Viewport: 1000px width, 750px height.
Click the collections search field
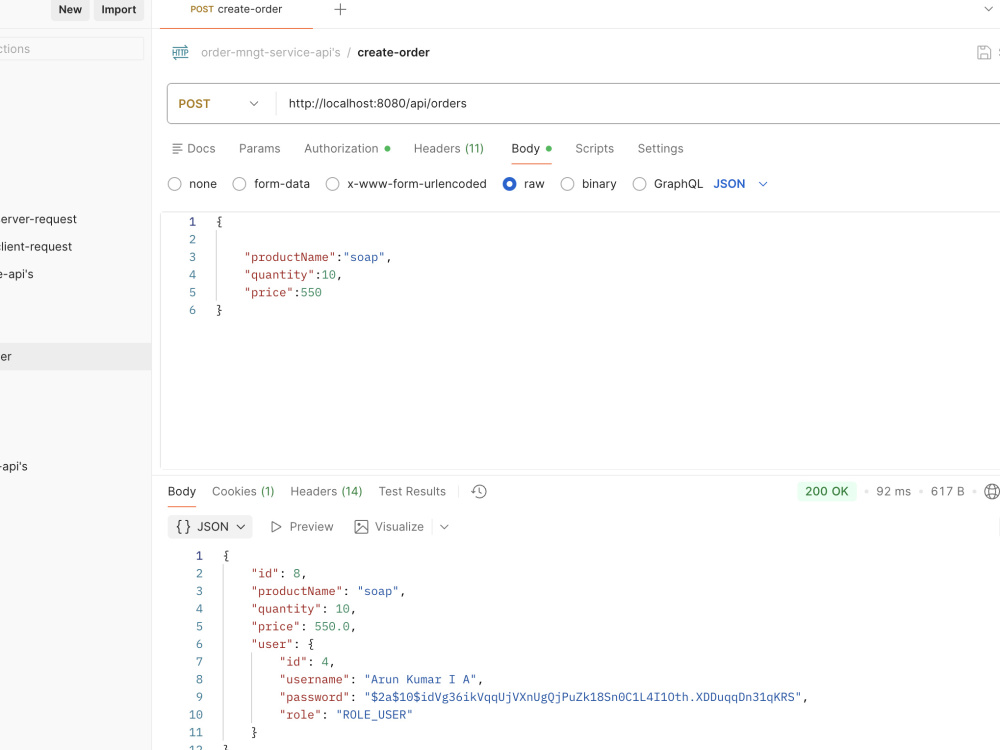(x=71, y=49)
